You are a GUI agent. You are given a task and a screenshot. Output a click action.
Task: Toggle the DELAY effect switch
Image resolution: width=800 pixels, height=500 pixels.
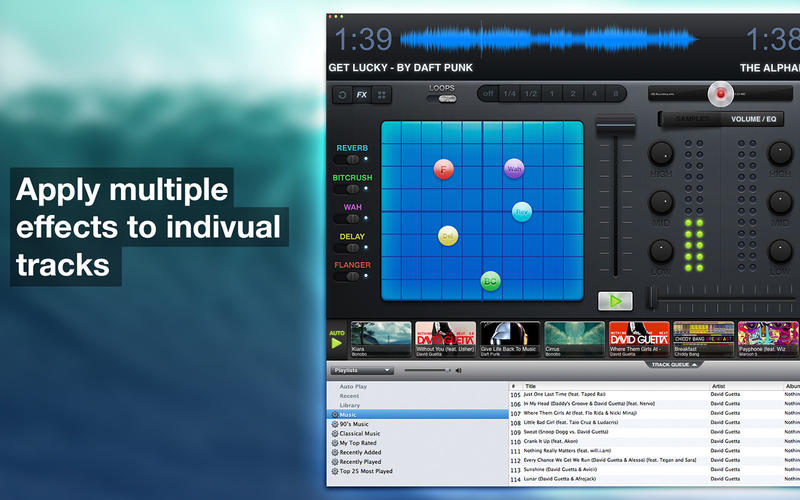pos(347,247)
